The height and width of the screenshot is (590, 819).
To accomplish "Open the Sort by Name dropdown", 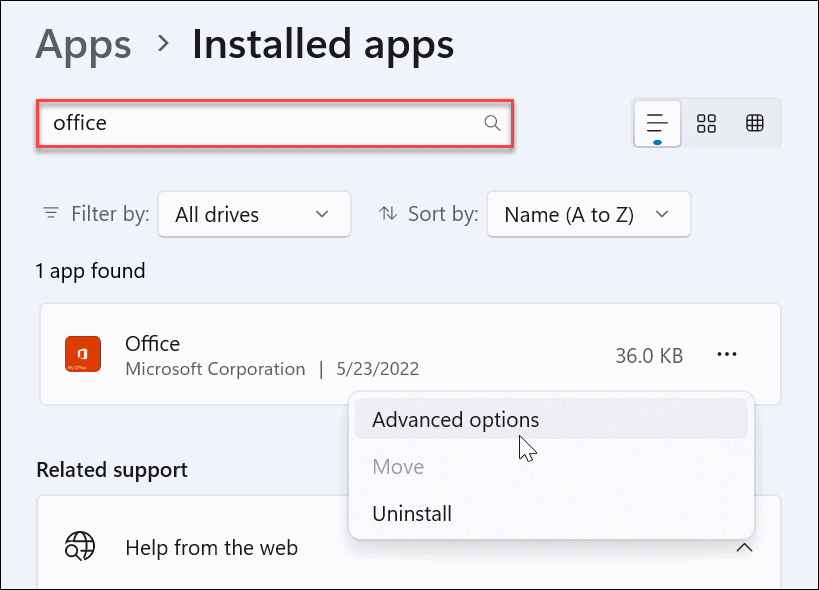I will point(588,213).
